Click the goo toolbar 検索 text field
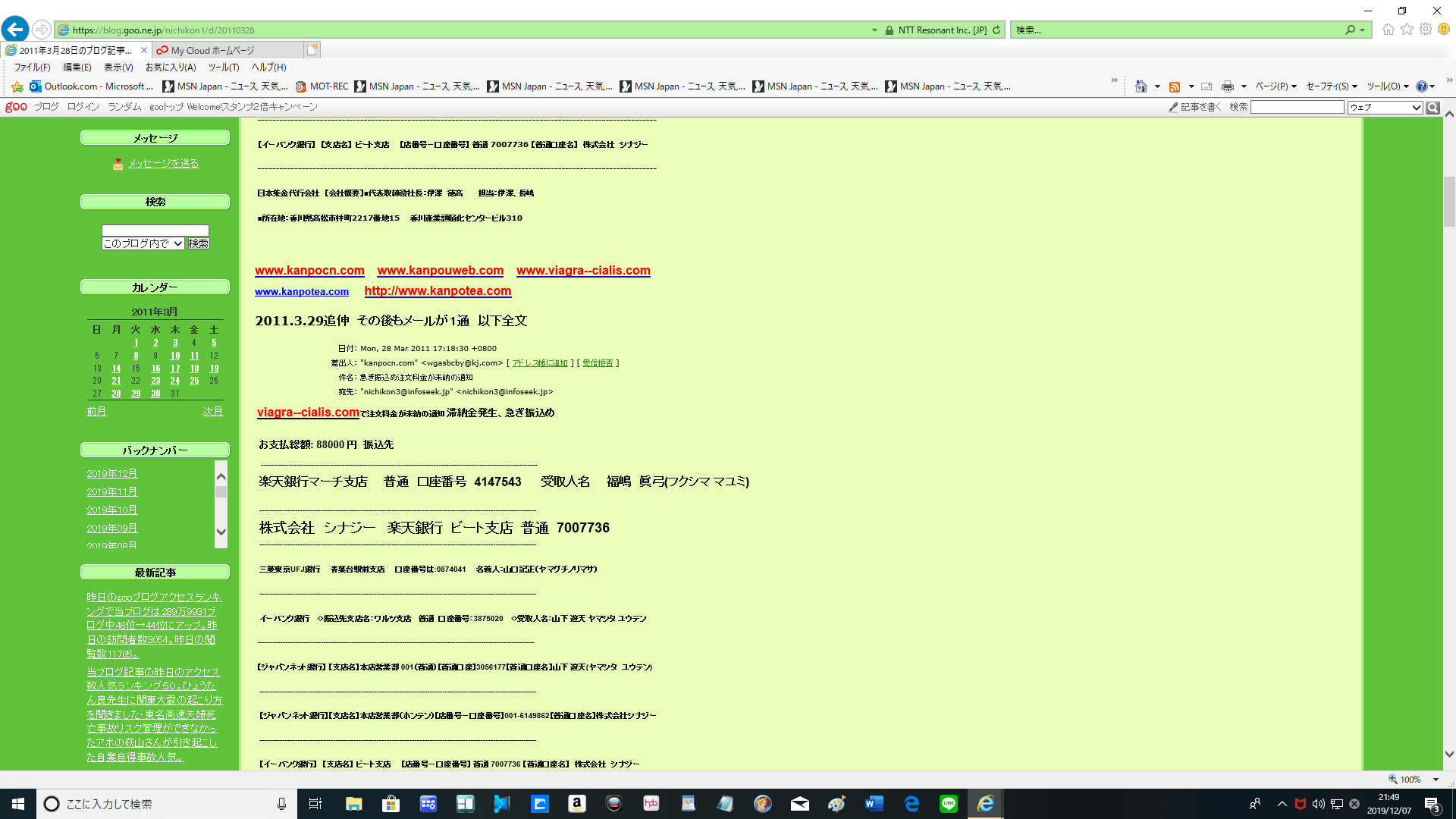1456x819 pixels. point(1297,108)
